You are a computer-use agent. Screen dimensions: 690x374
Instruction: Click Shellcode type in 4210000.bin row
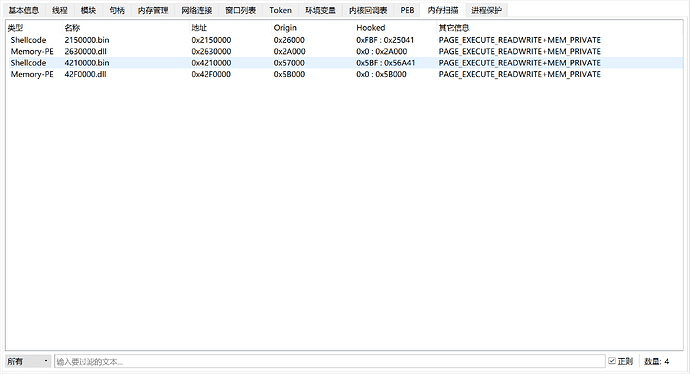click(28, 63)
